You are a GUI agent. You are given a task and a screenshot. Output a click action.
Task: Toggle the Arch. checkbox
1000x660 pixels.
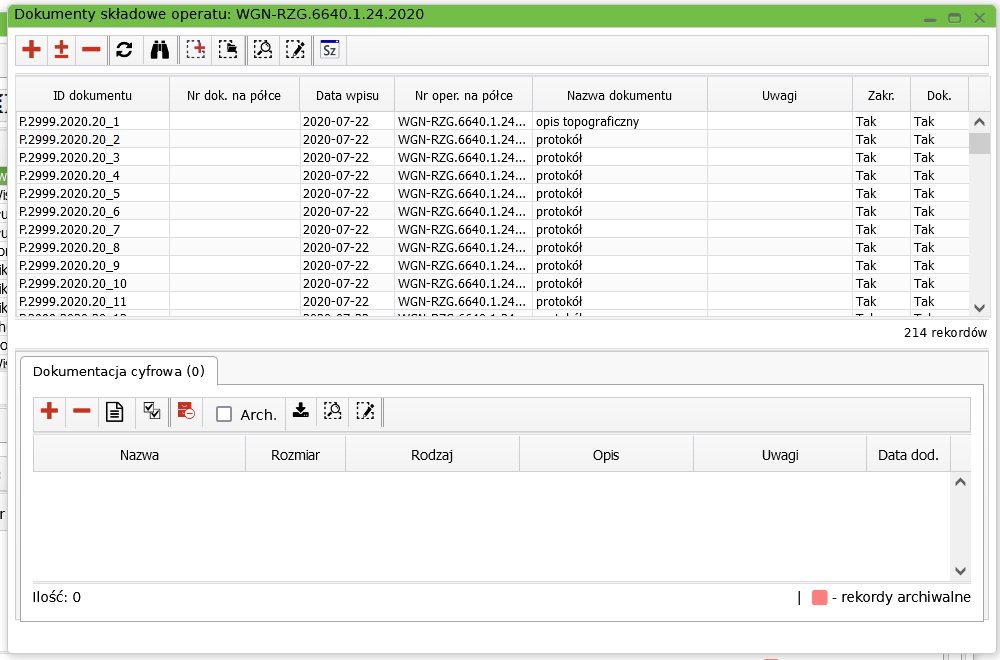pyautogui.click(x=224, y=414)
